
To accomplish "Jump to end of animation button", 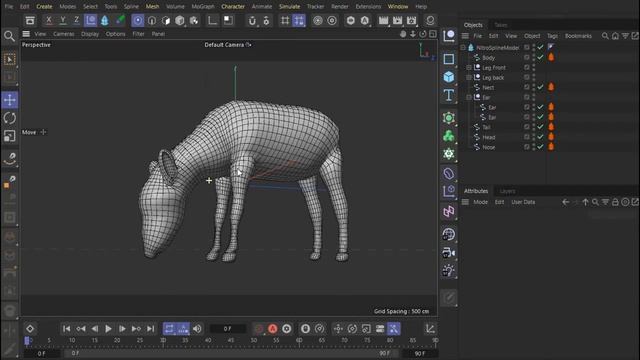I will pyautogui.click(x=151, y=329).
